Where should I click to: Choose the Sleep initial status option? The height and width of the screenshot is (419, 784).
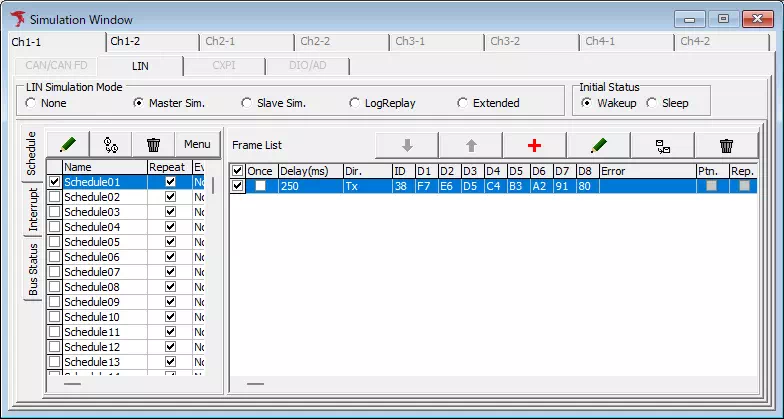[652, 103]
